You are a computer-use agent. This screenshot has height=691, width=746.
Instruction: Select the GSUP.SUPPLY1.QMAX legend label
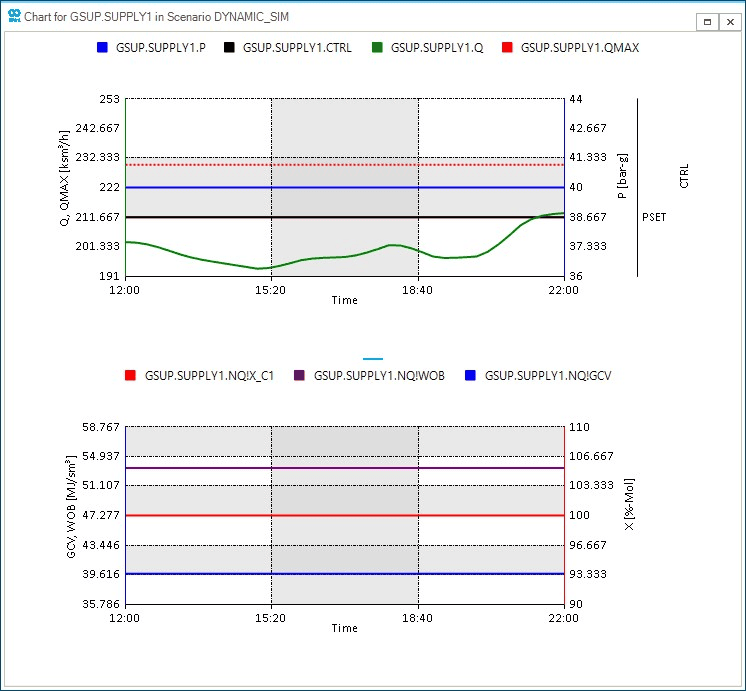coord(580,47)
